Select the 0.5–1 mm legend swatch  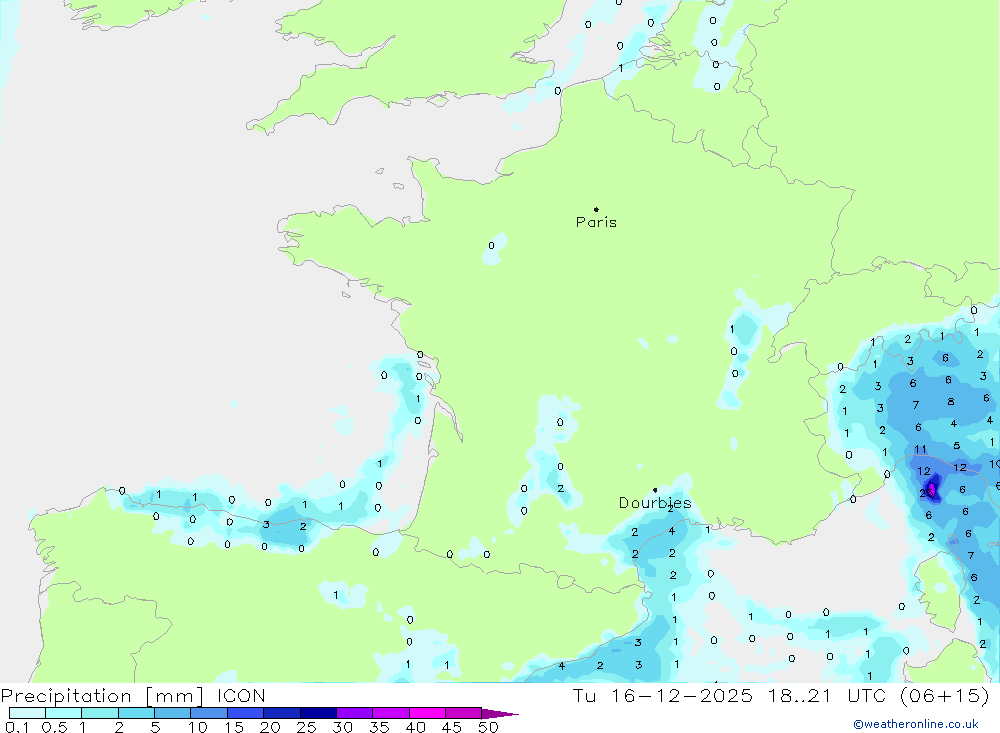(x=64, y=713)
